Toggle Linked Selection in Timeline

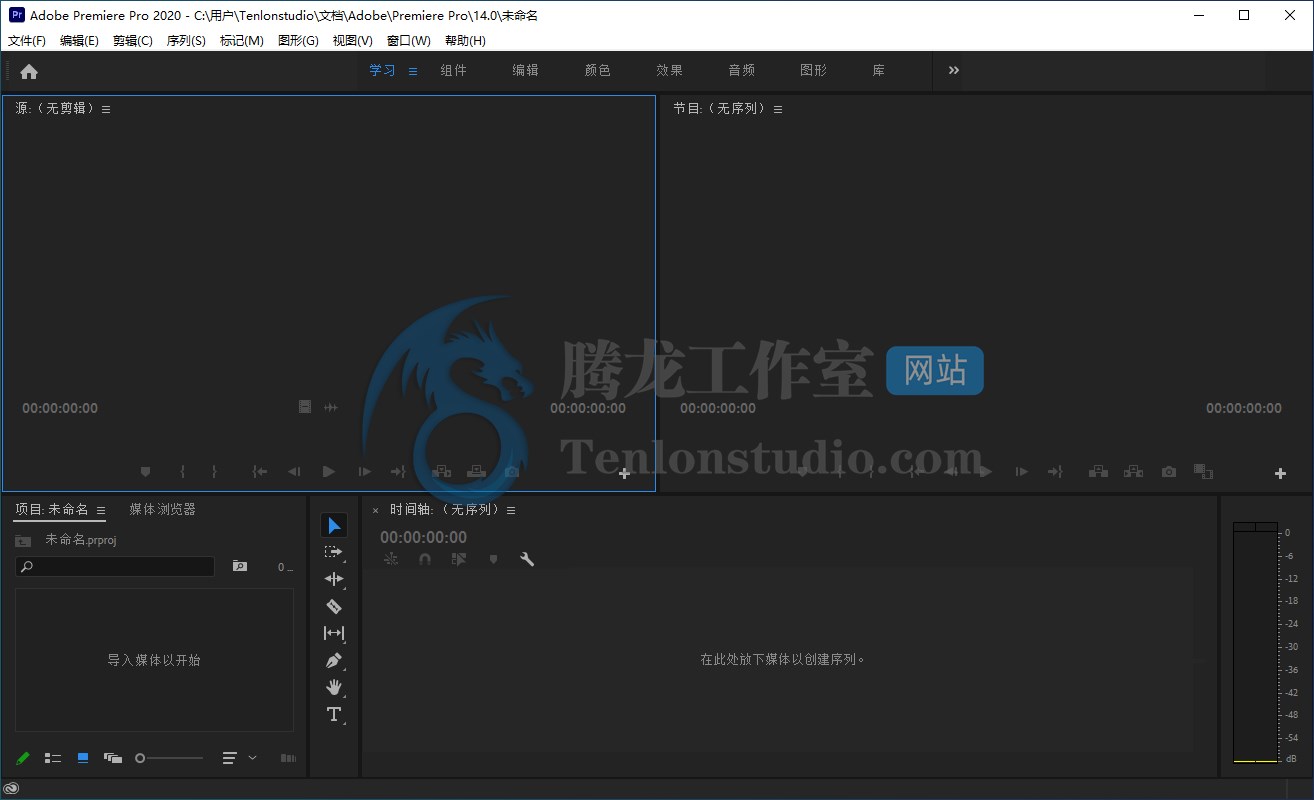pos(459,559)
